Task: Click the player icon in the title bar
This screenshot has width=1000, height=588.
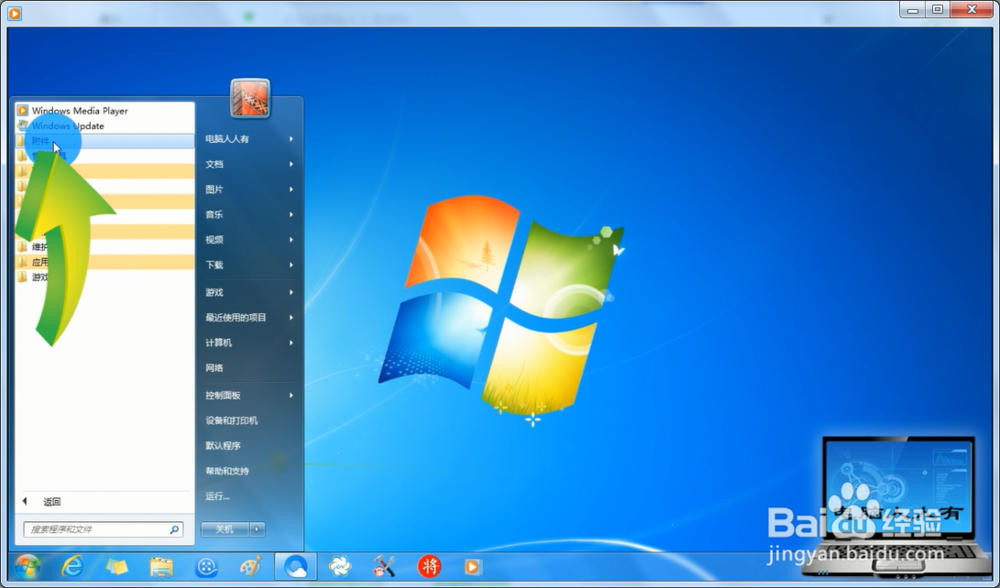Action: (14, 12)
